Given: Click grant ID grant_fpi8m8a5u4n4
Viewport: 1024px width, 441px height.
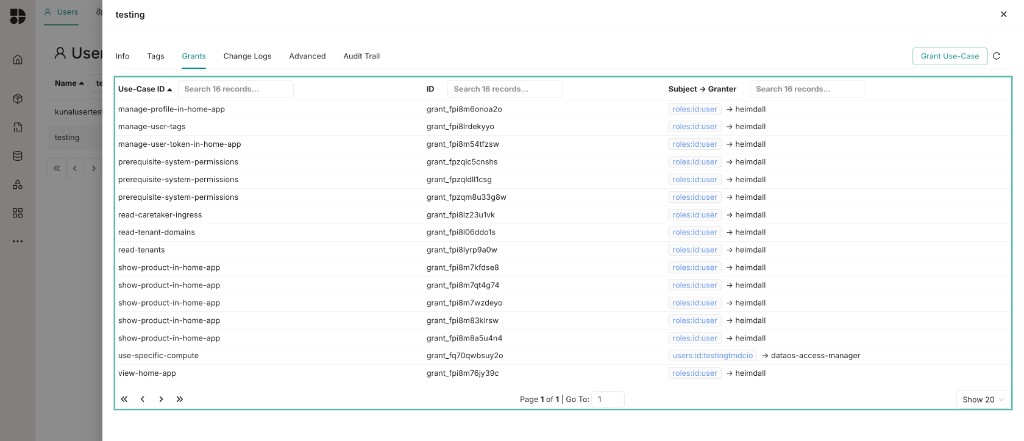Looking at the screenshot, I should coord(464,338).
